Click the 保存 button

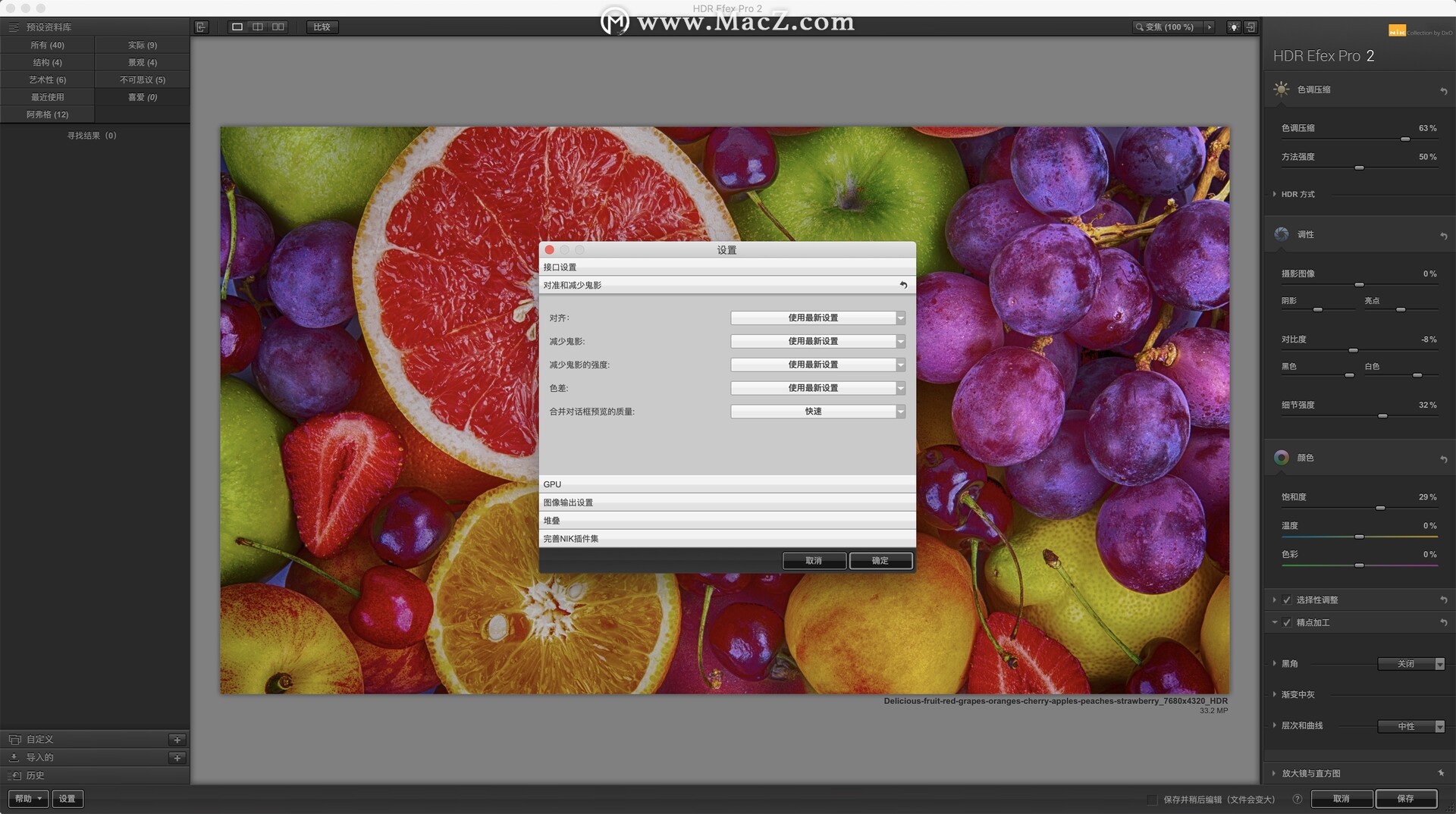coord(1406,799)
